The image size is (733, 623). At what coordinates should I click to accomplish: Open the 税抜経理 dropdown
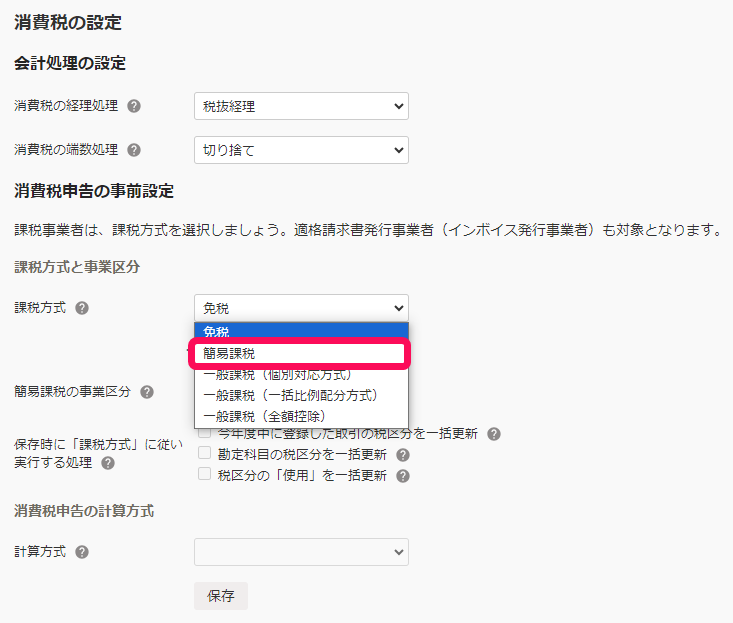point(301,106)
